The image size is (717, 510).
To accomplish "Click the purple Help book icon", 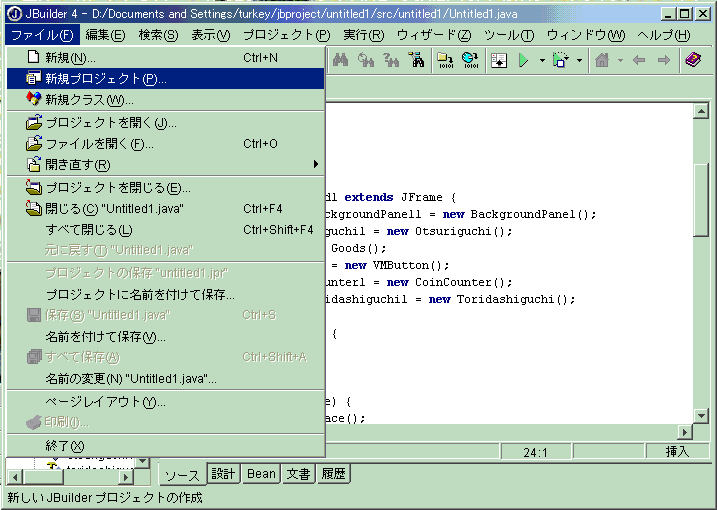I will 692,60.
